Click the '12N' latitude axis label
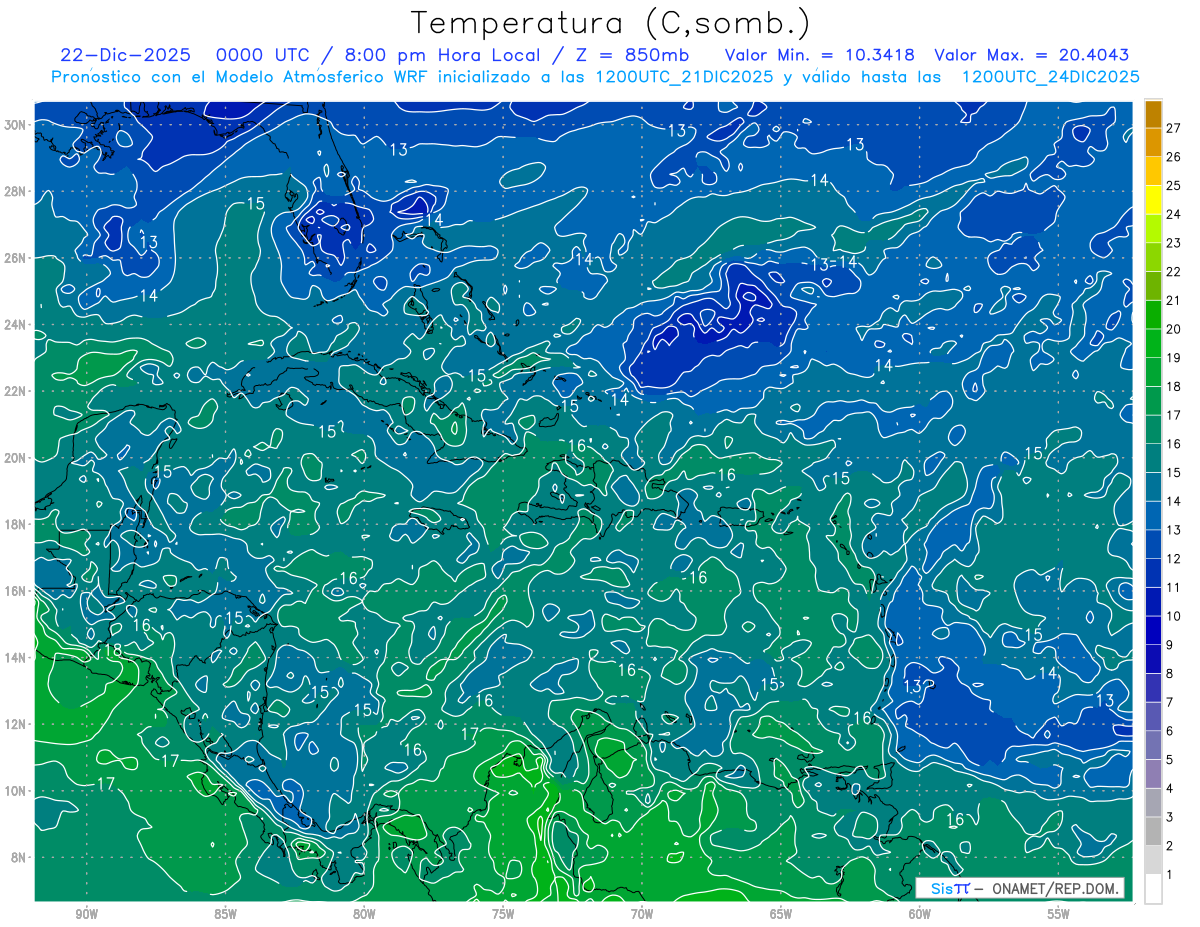 [14, 724]
